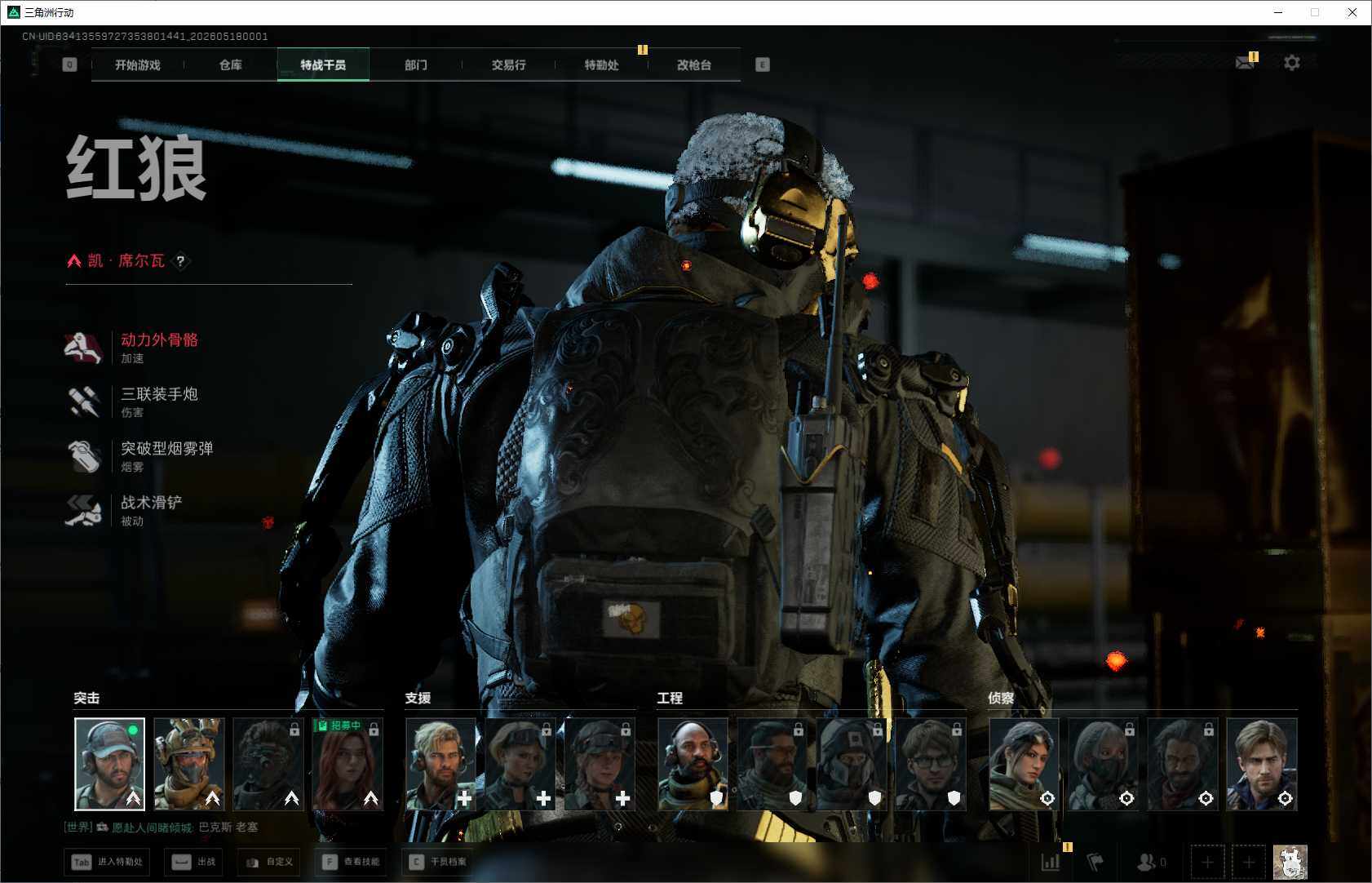Viewport: 1372px width, 883px height.
Task: Click the lock icon on the last 支援 operator
Action: (x=626, y=729)
